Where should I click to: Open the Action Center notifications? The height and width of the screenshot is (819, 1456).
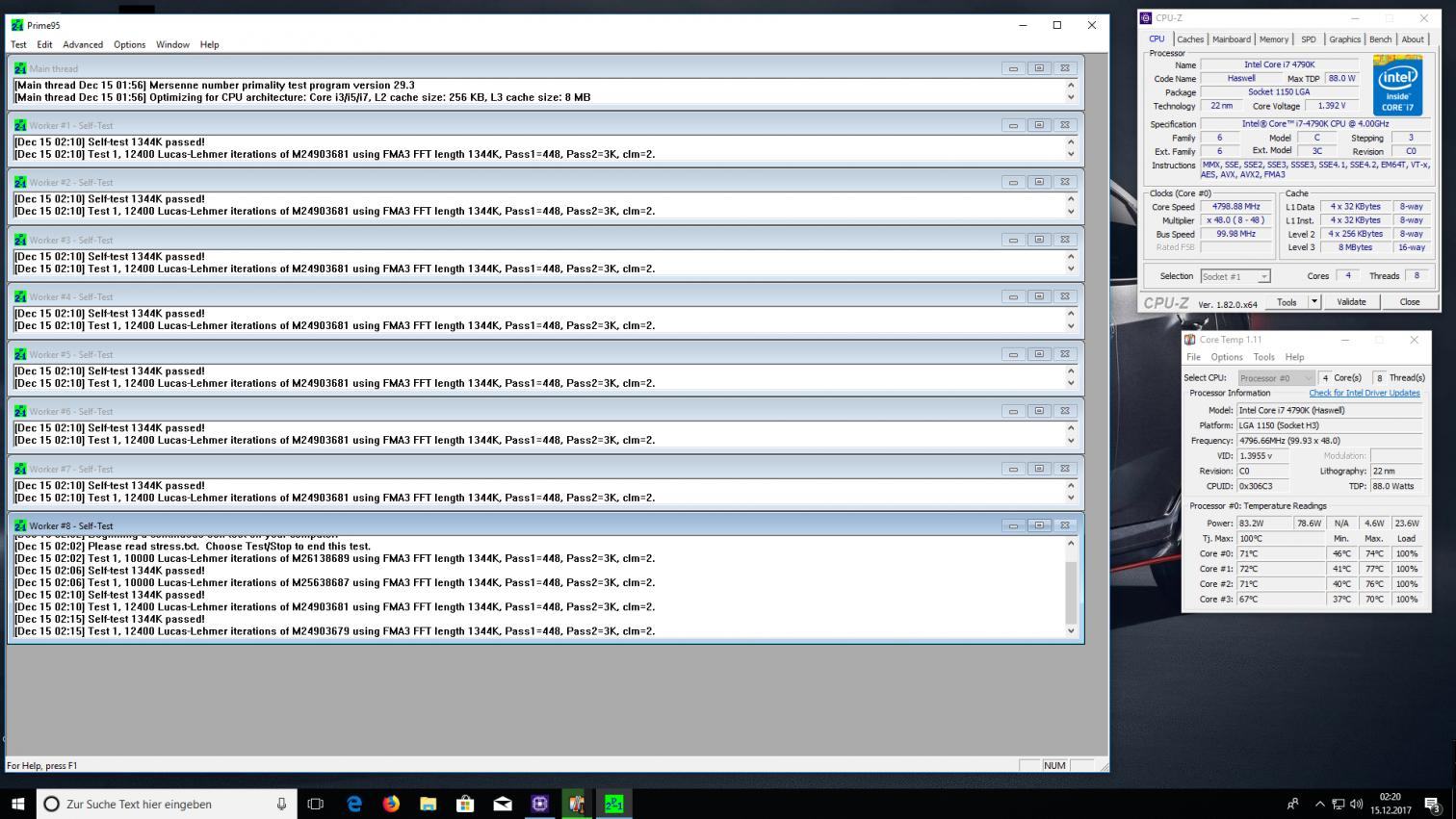click(x=1432, y=804)
